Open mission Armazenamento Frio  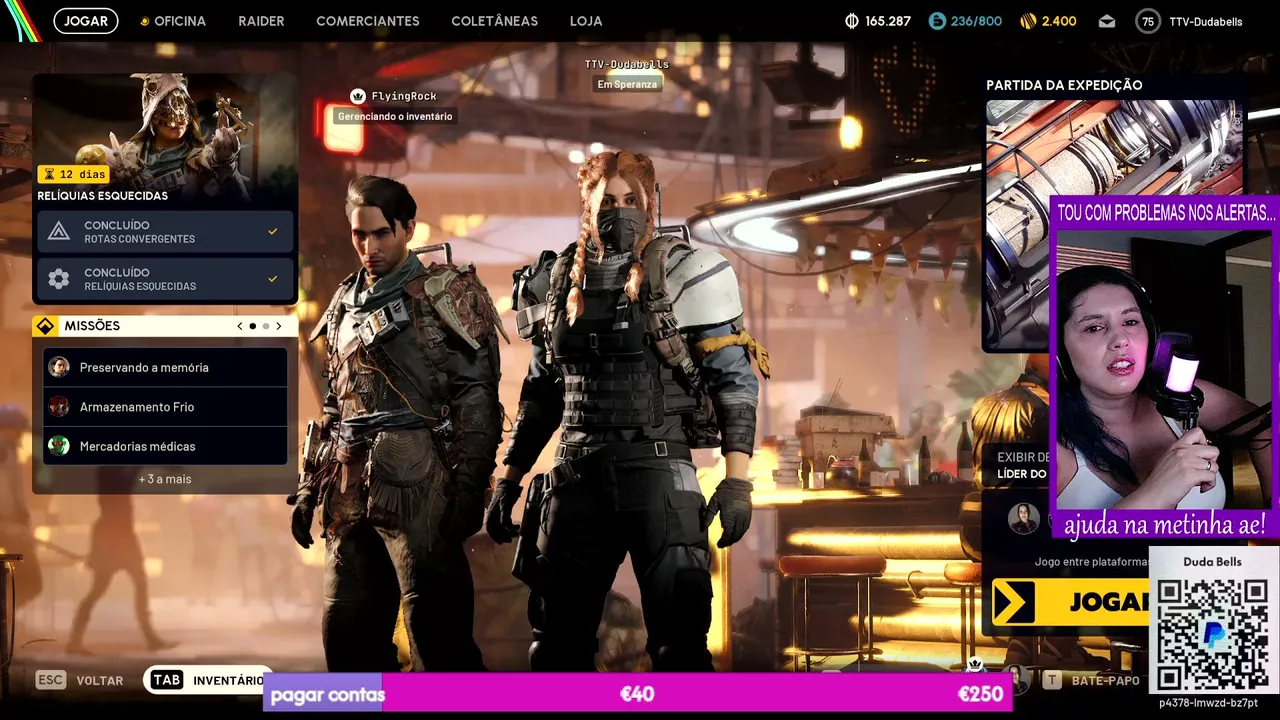(x=165, y=407)
